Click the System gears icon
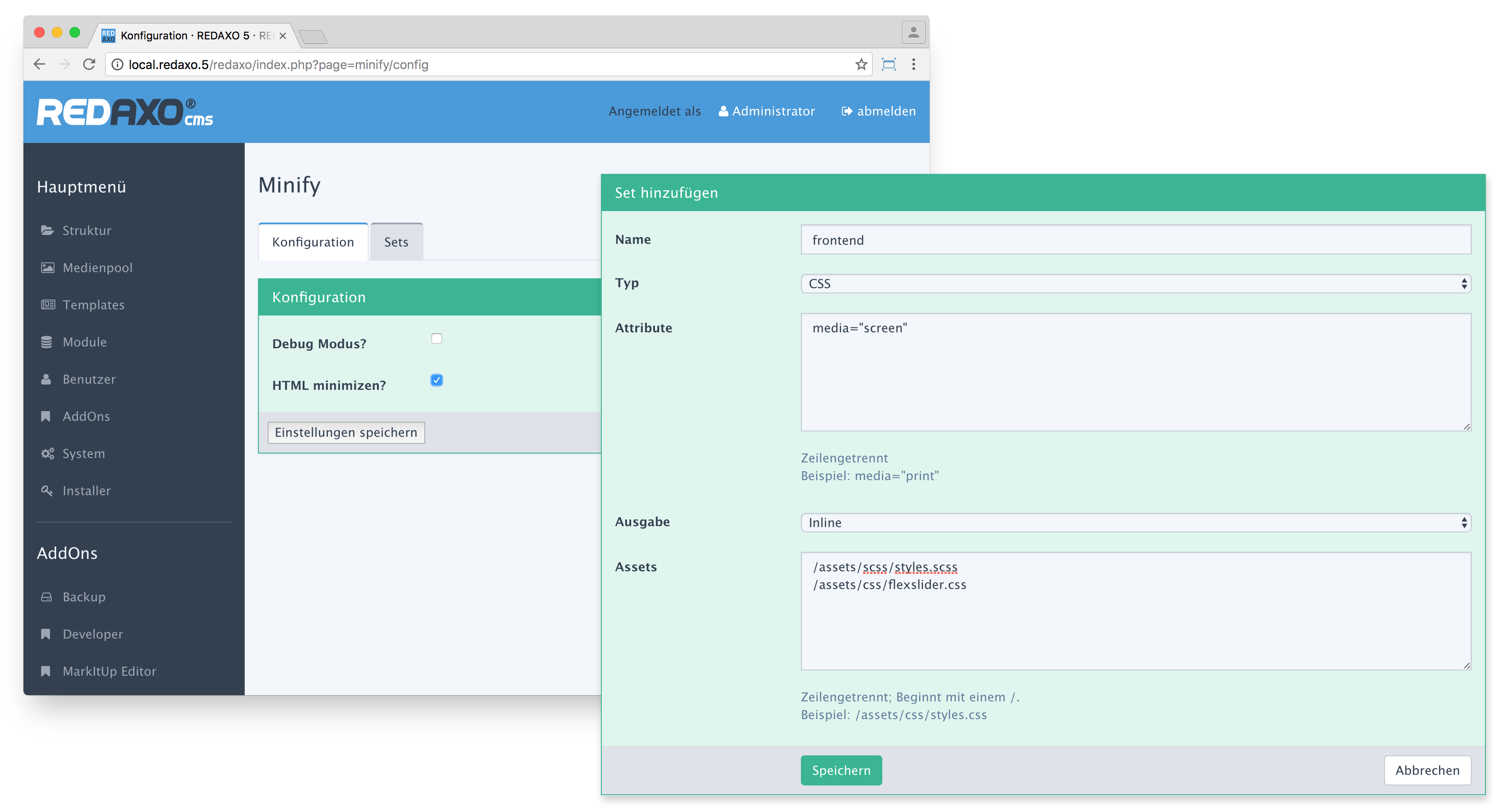The height and width of the screenshot is (812, 1508). click(x=47, y=454)
